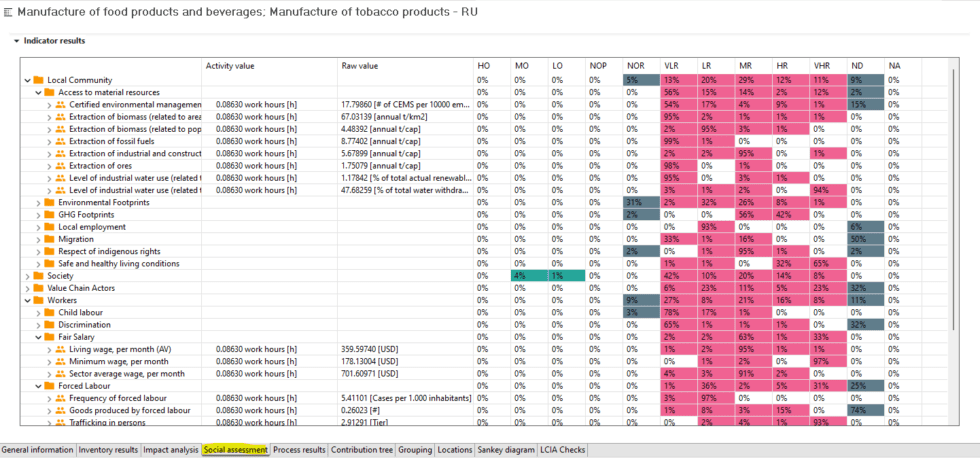Select the VHR column header
The width and height of the screenshot is (980, 458).
tap(821, 65)
